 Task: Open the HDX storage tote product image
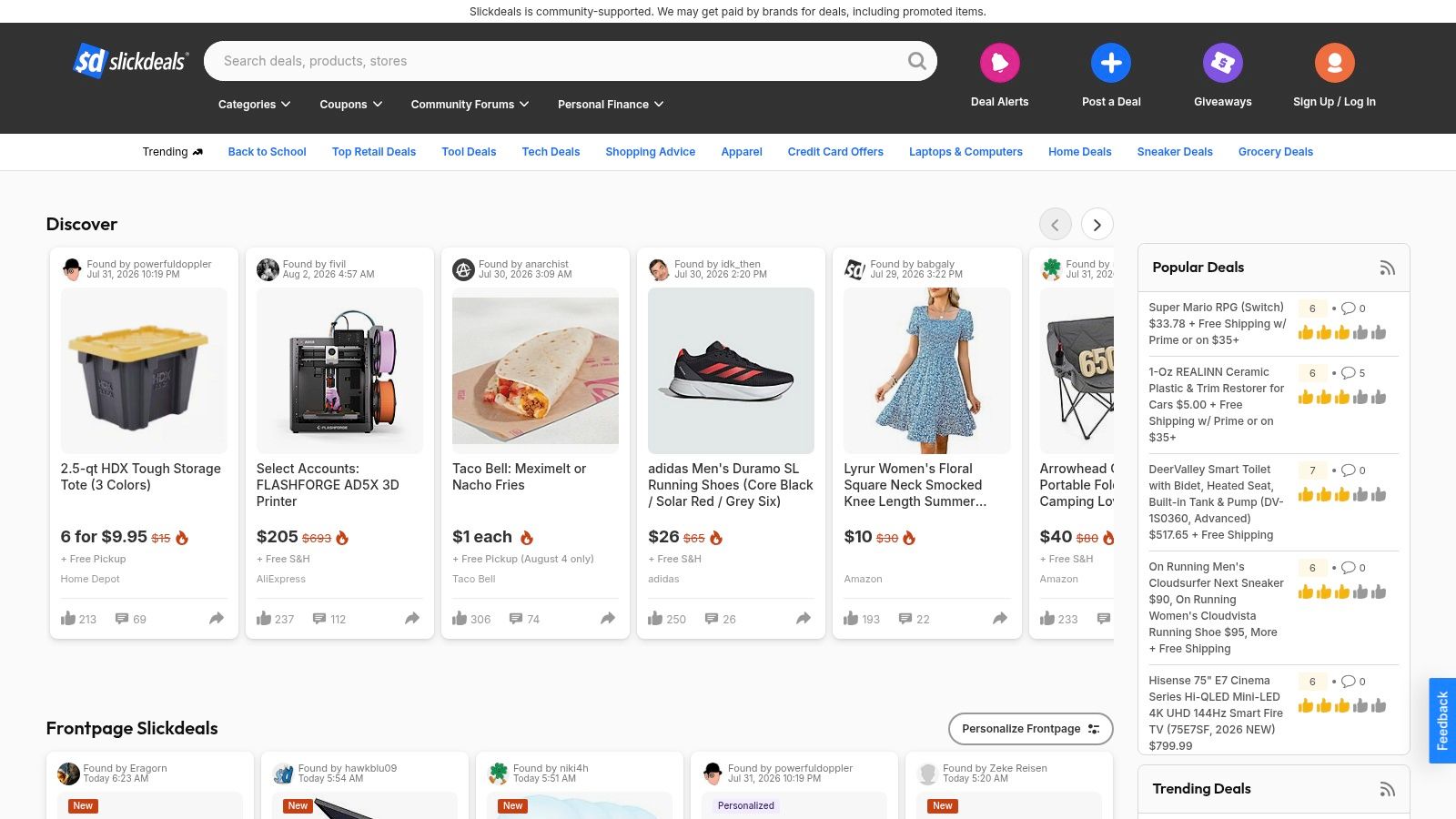(x=144, y=370)
